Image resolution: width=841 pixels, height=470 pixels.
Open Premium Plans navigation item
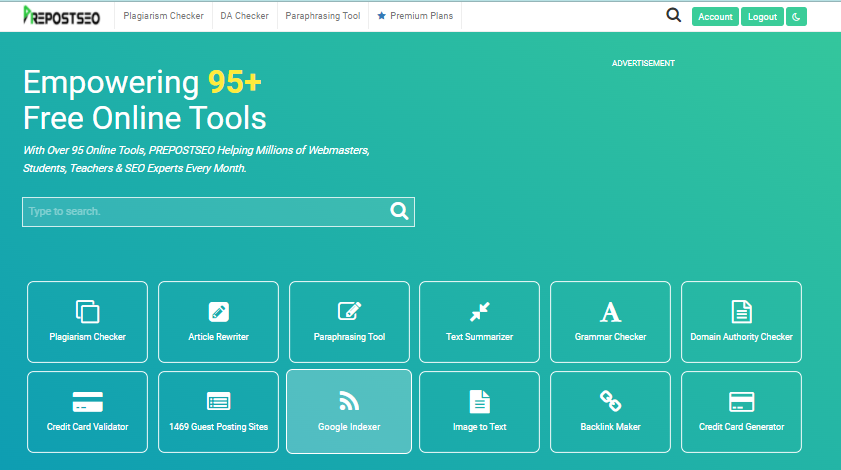click(415, 16)
